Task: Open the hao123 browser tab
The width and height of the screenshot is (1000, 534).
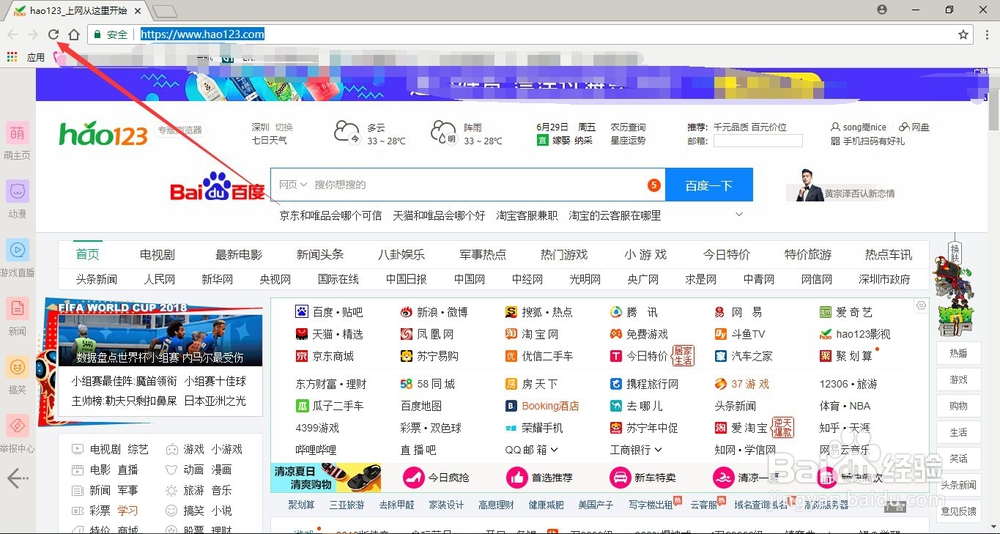Action: (79, 10)
